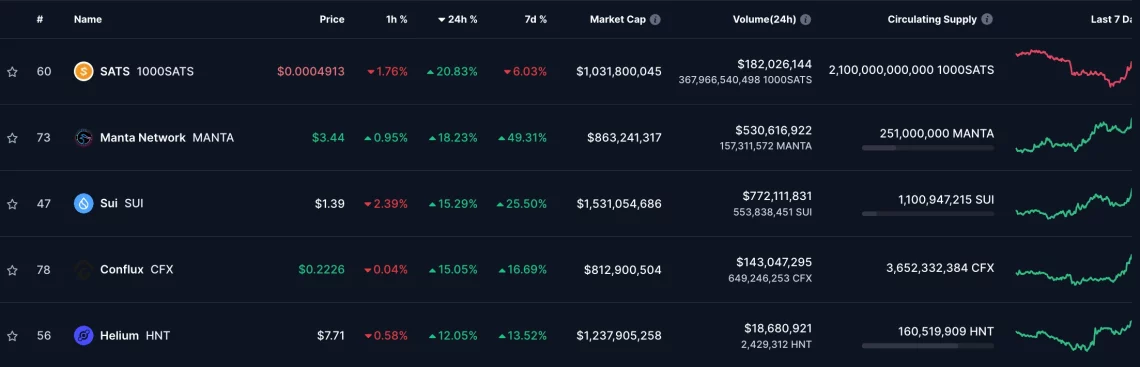Click Manta circulating supply progress bar

[928, 148]
